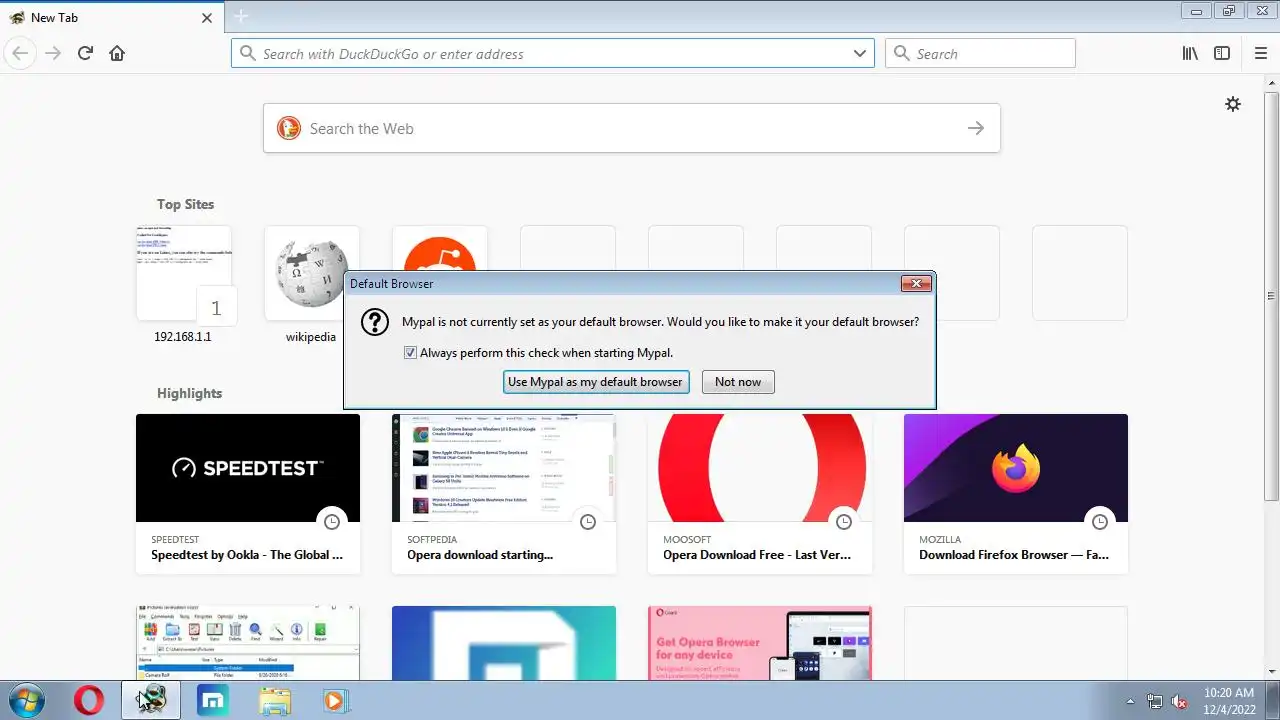Click the Highlights heading
Screen dimensions: 1280x720
[189, 393]
